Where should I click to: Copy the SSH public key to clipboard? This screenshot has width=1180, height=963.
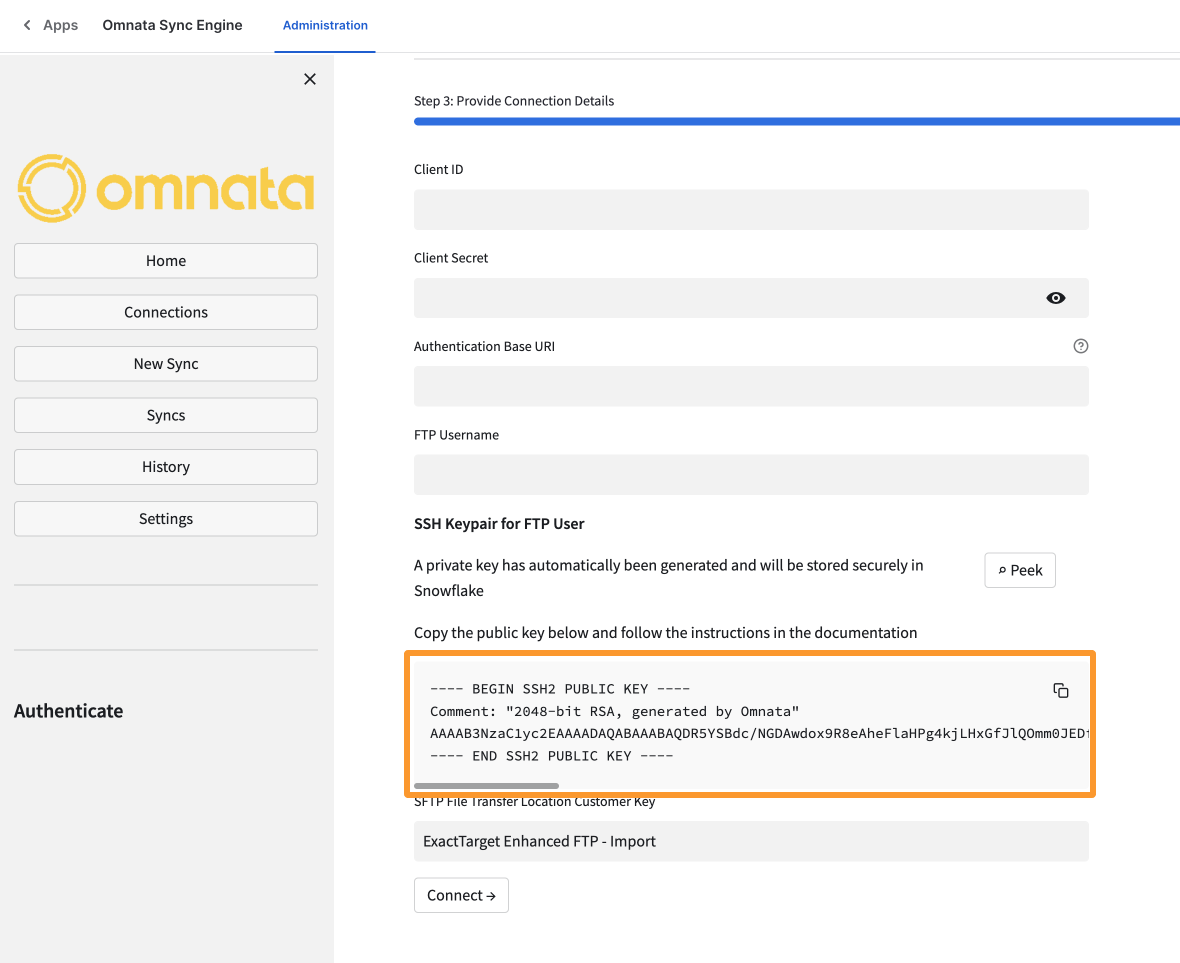tap(1061, 690)
